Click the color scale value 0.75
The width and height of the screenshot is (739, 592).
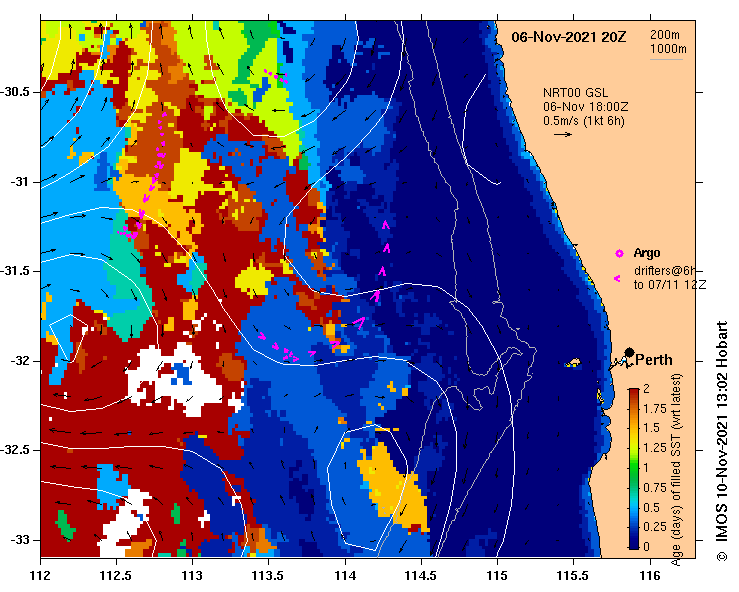coord(655,487)
